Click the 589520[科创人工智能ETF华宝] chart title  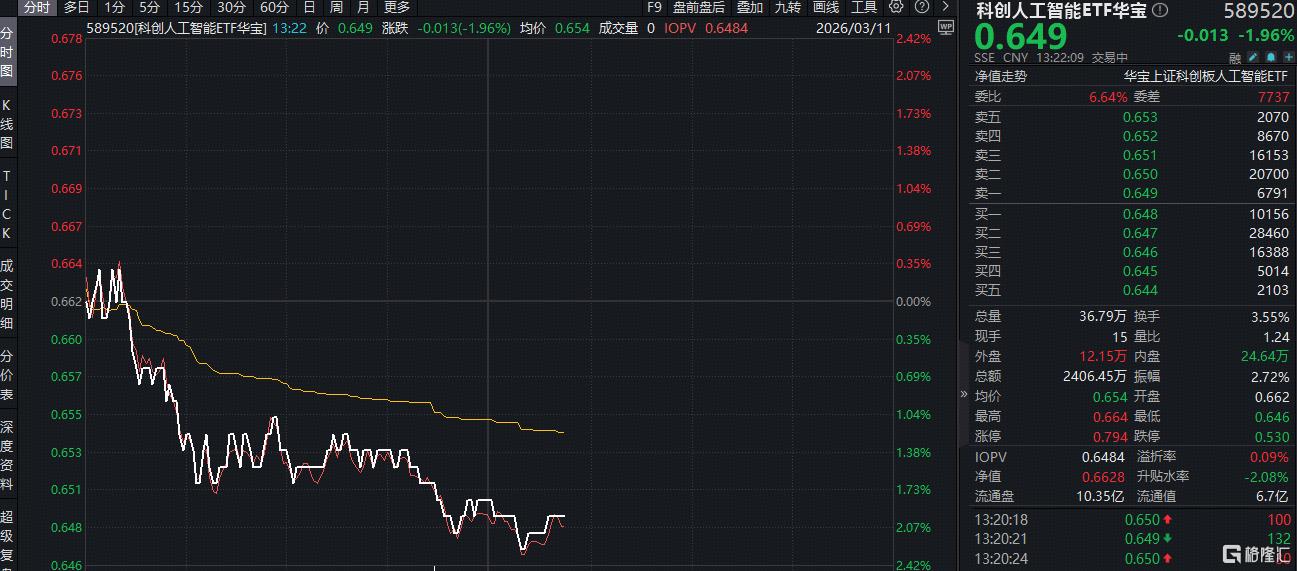pos(176,28)
